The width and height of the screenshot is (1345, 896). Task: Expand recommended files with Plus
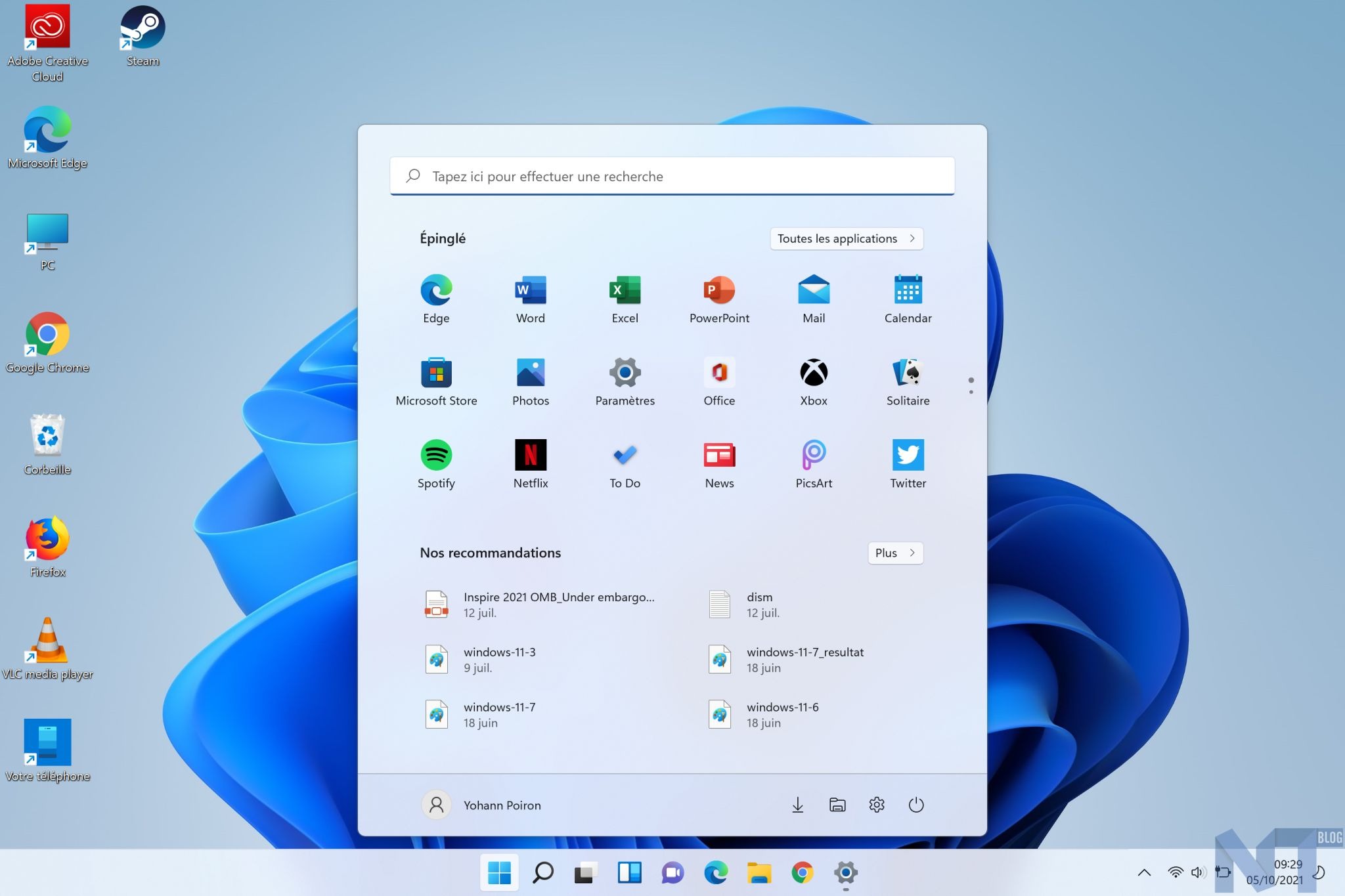point(894,552)
